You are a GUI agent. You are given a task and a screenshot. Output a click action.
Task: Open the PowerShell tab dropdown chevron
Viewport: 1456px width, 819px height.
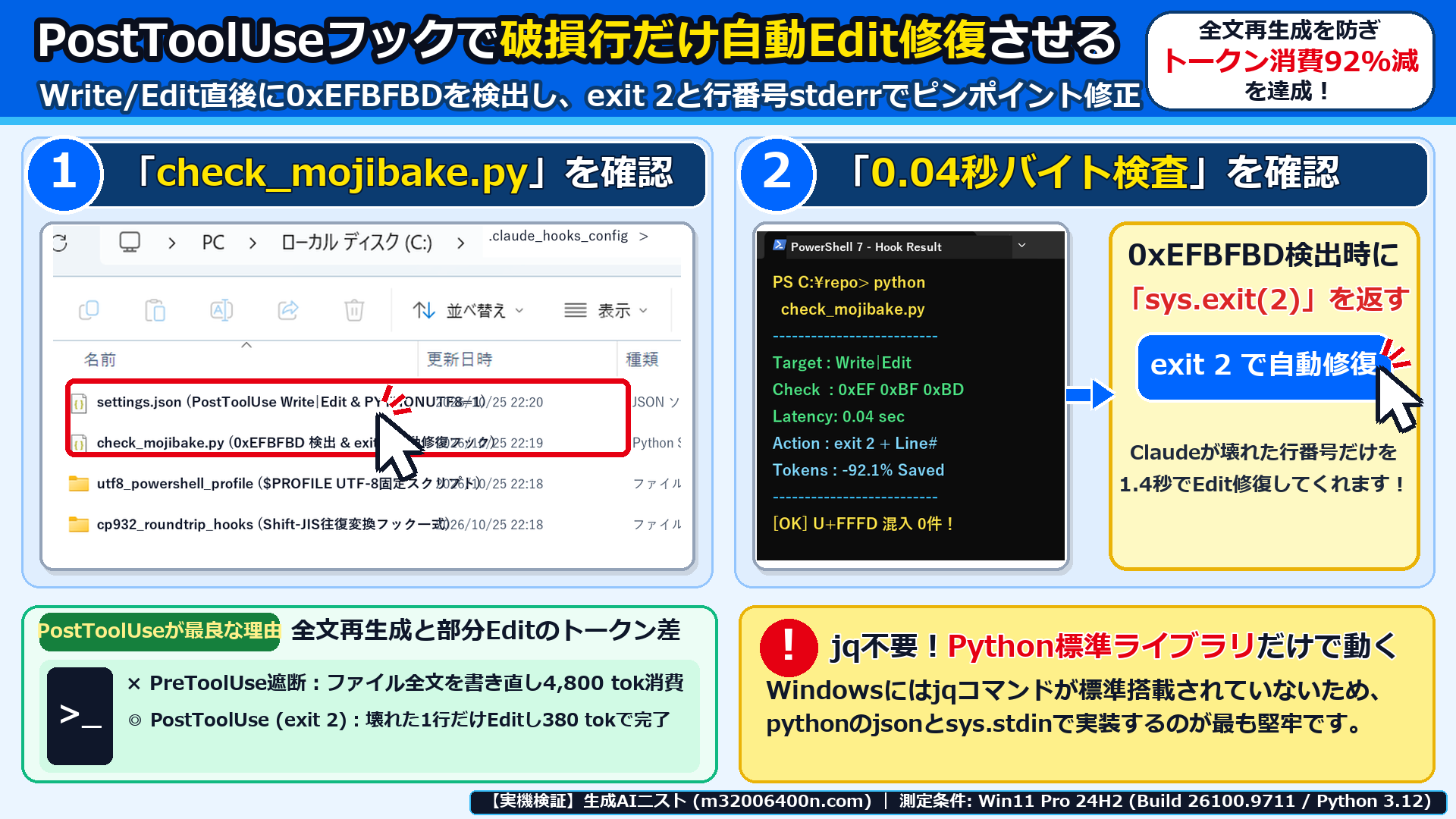1021,246
